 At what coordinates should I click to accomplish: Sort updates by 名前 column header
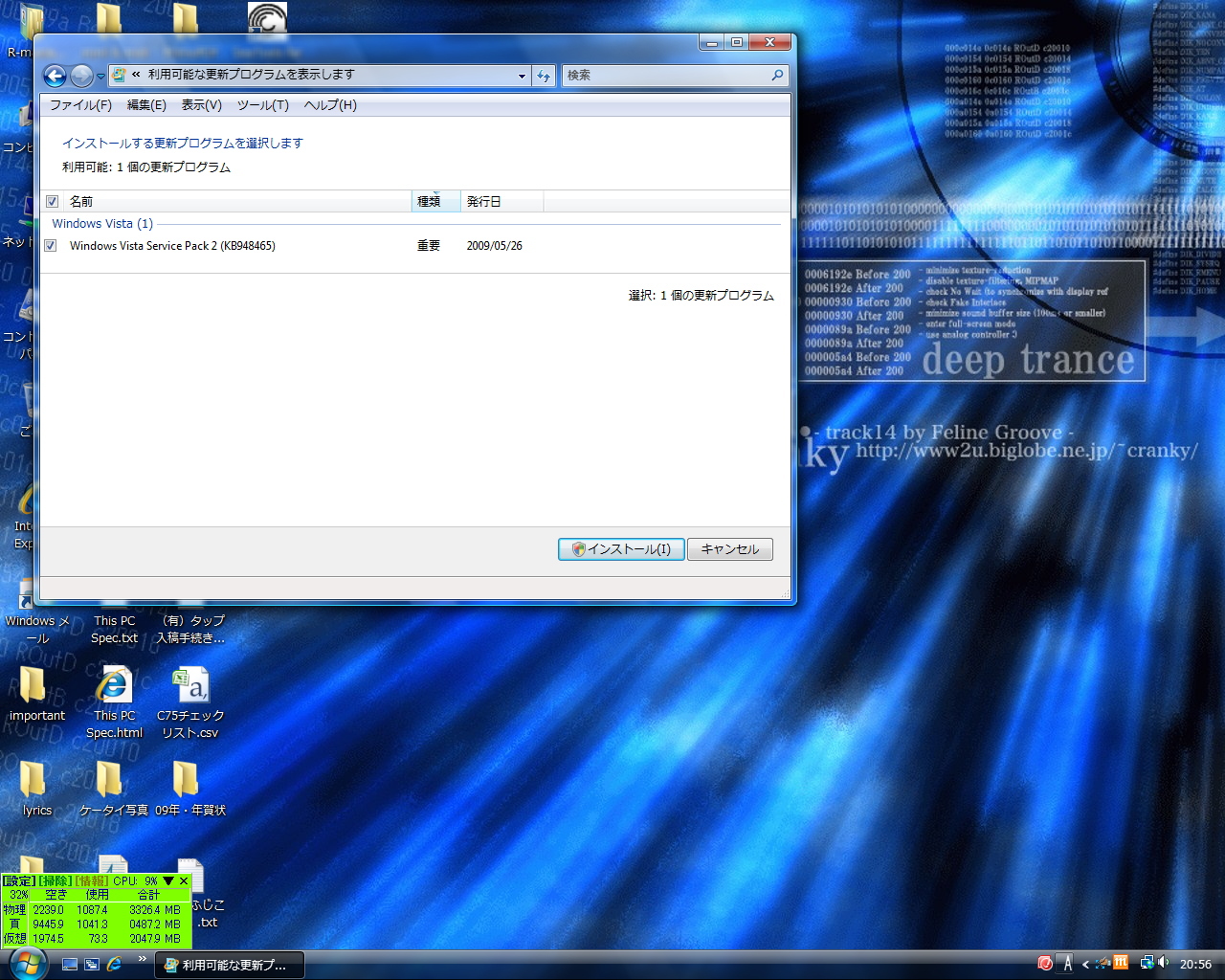pyautogui.click(x=238, y=201)
